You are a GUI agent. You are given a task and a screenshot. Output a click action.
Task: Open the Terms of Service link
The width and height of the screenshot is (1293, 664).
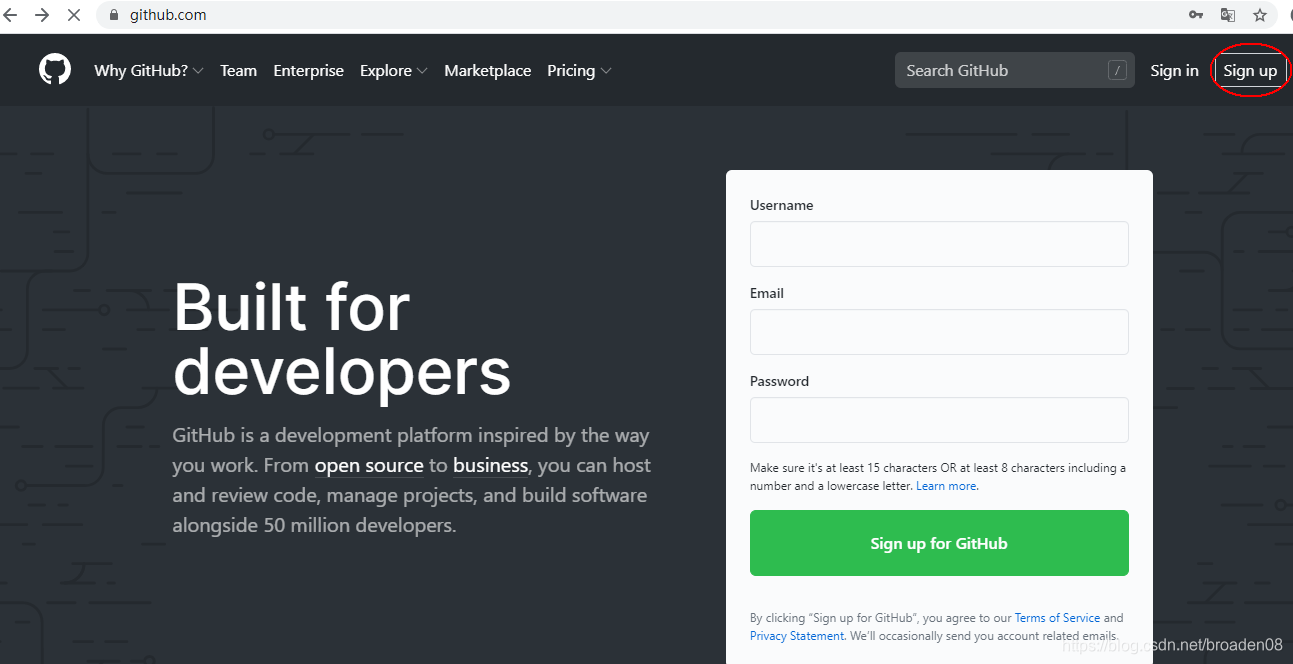coord(1057,618)
